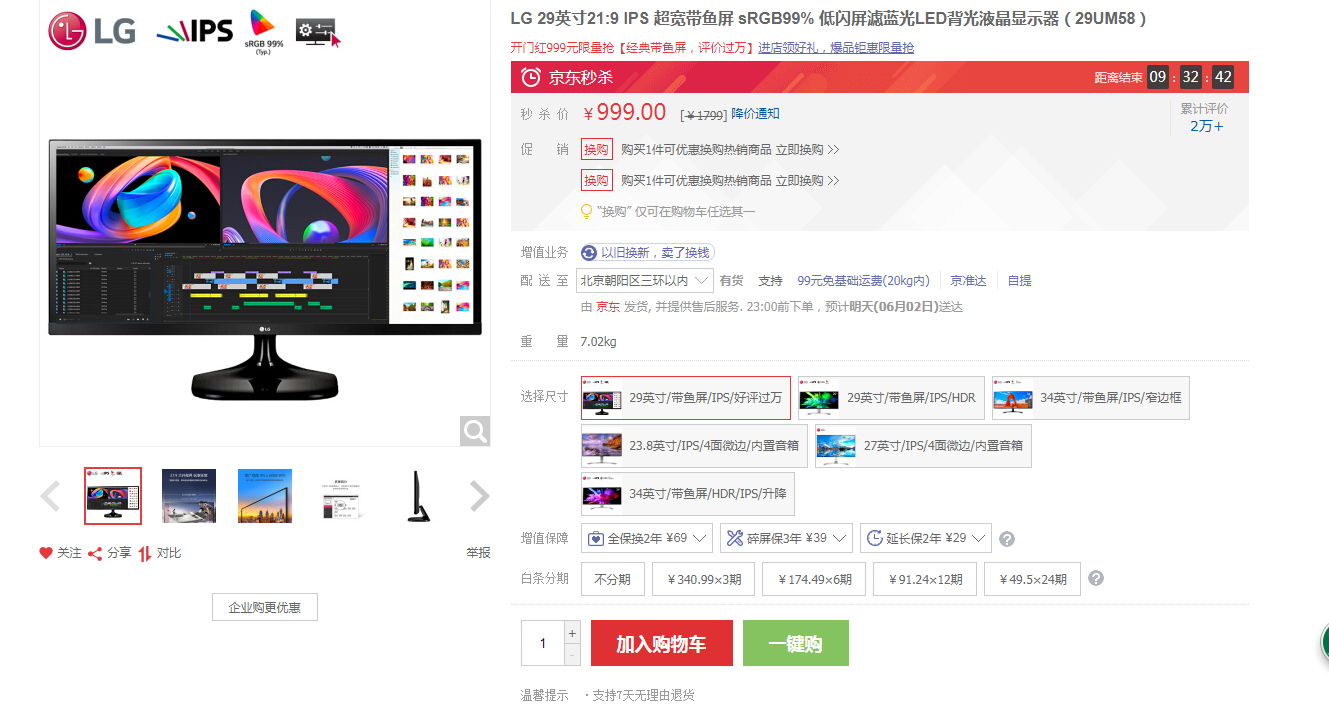Open 延长保2年 ¥29 warranty dropdown
This screenshot has height=705, width=1329.
[x=926, y=538]
